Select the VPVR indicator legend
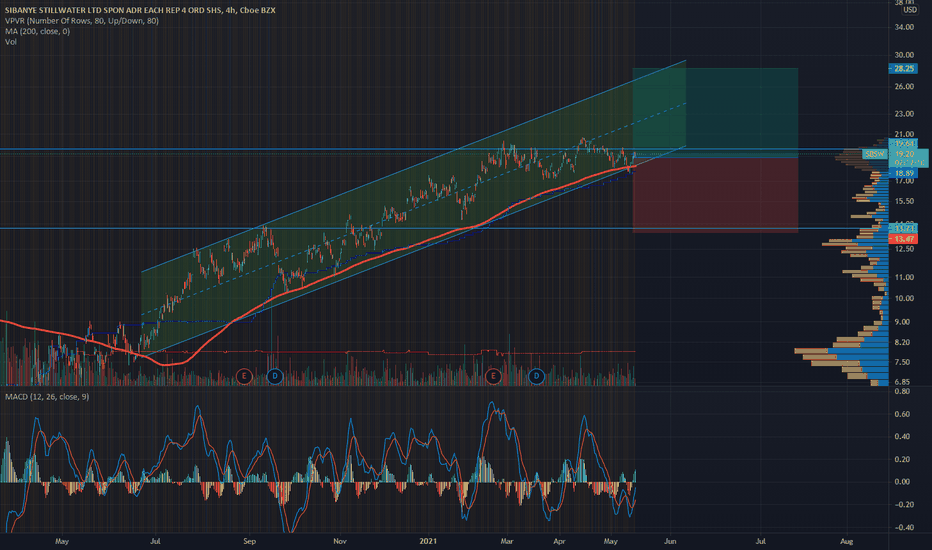 point(82,21)
